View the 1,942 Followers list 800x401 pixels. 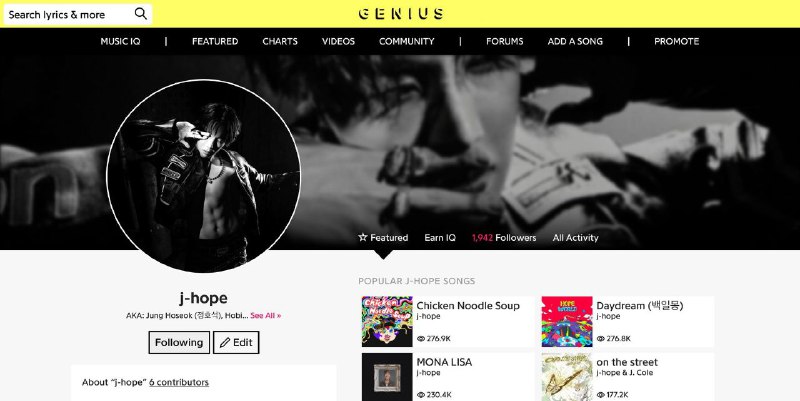(x=504, y=237)
